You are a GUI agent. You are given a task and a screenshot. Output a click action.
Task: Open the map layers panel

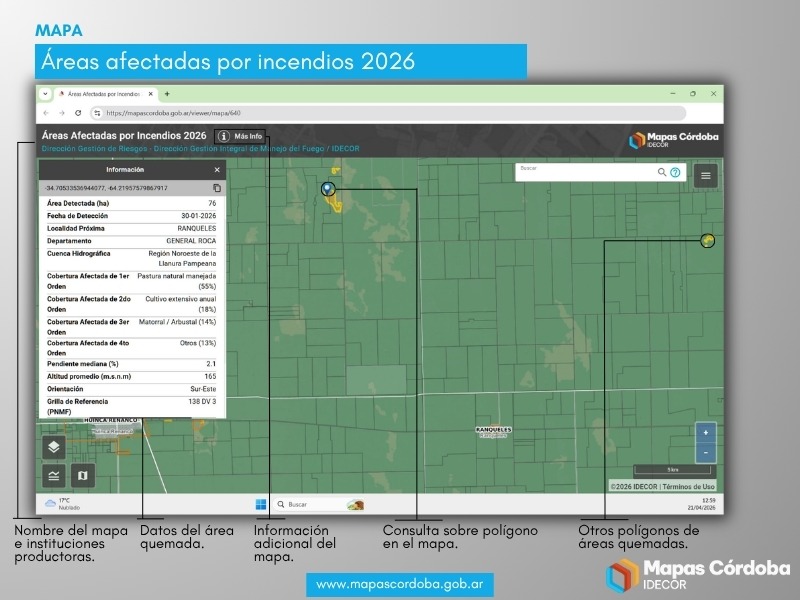tap(55, 447)
